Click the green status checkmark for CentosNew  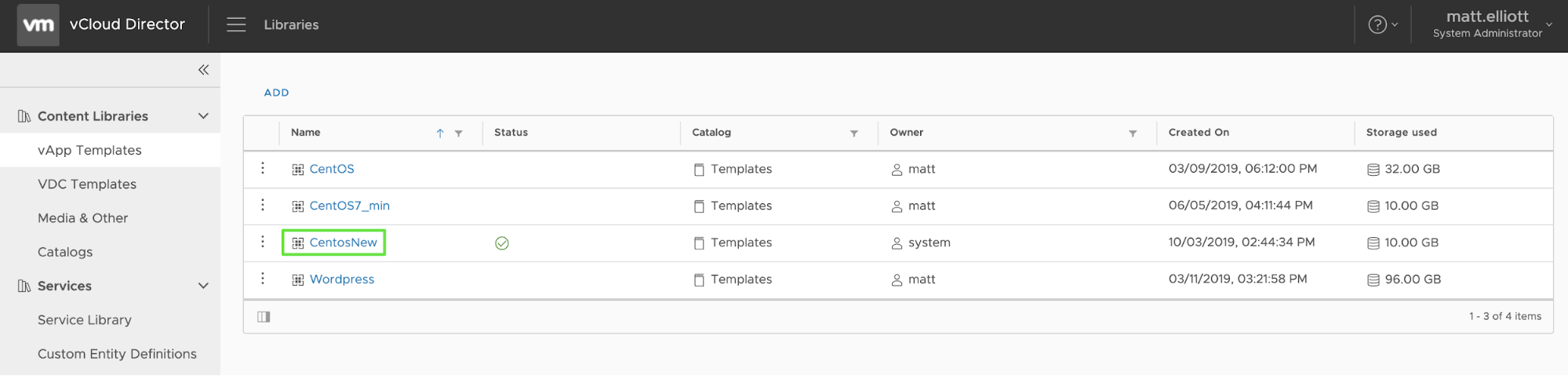[502, 243]
